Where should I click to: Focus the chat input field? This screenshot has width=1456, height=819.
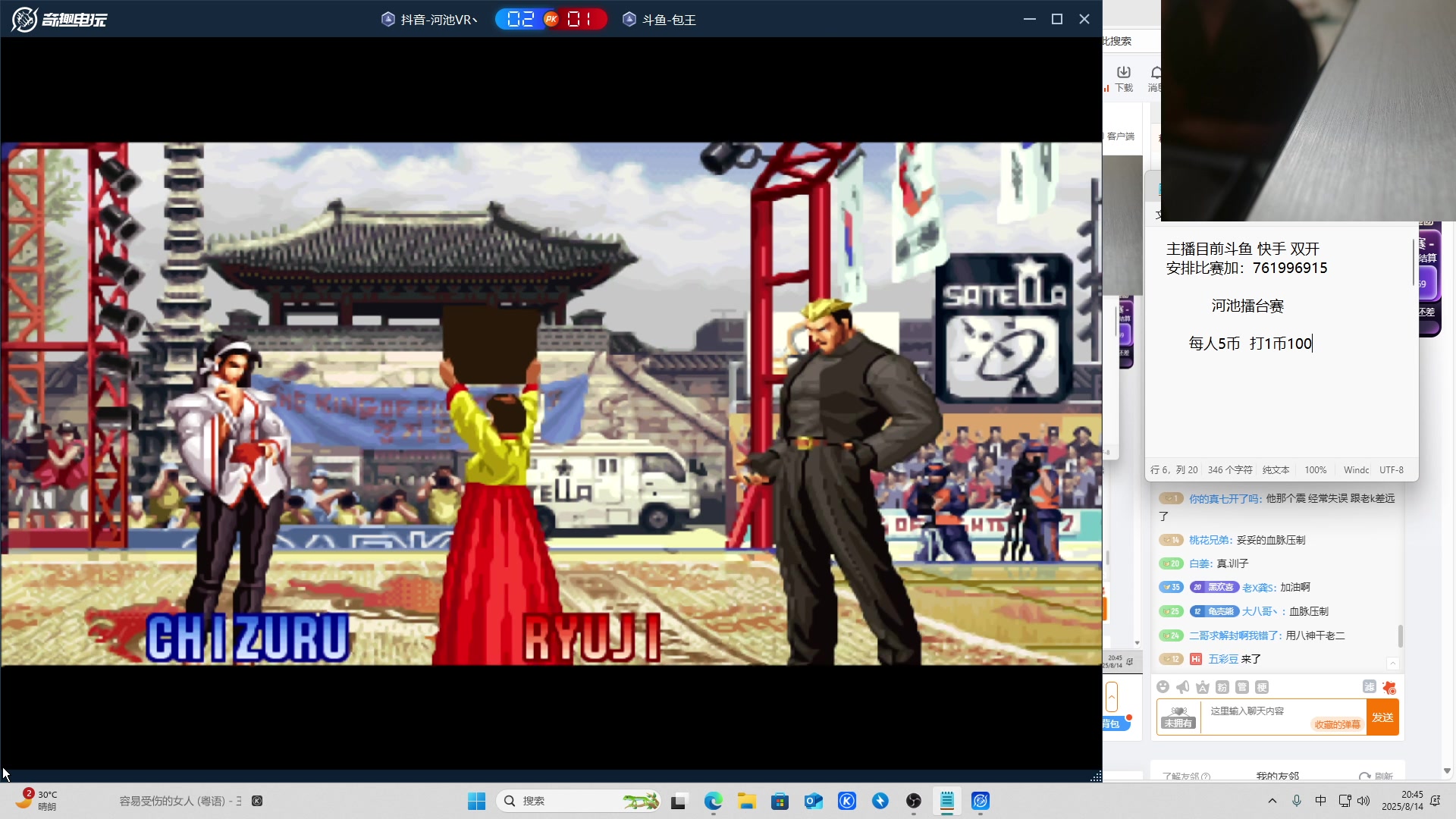(x=1283, y=717)
